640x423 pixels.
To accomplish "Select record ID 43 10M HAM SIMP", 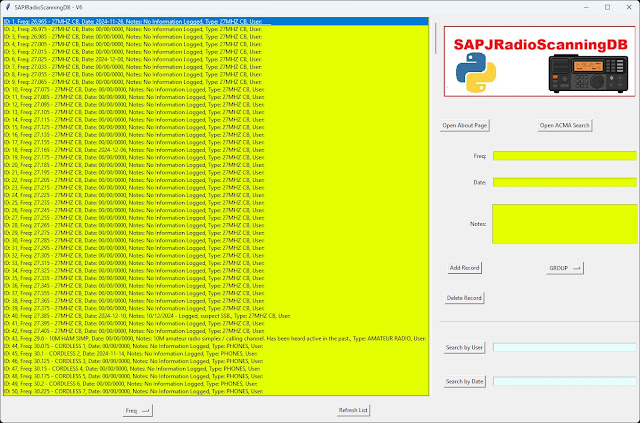I will pyautogui.click(x=216, y=338).
